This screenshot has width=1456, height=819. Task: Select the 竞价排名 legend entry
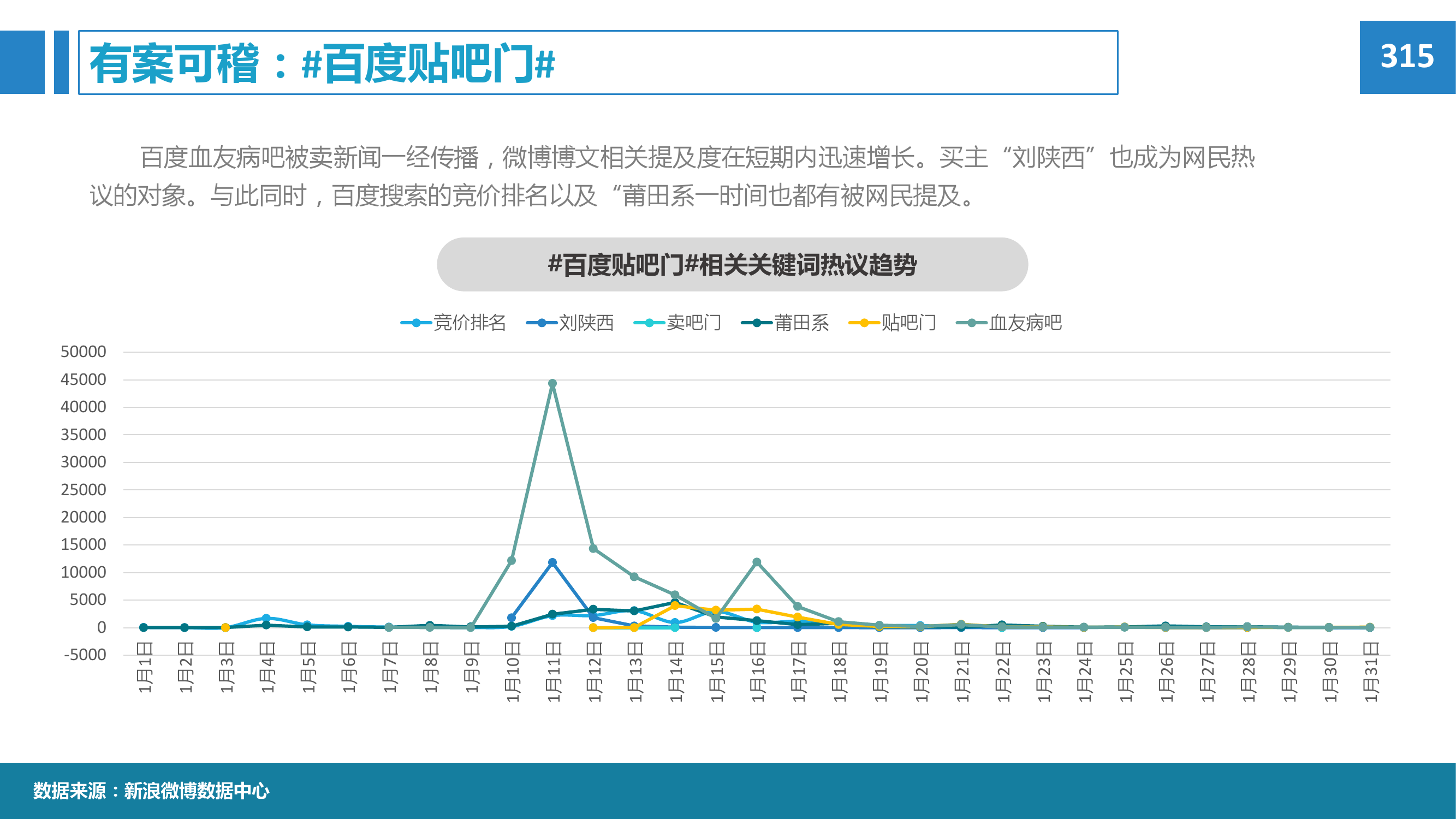point(453,323)
